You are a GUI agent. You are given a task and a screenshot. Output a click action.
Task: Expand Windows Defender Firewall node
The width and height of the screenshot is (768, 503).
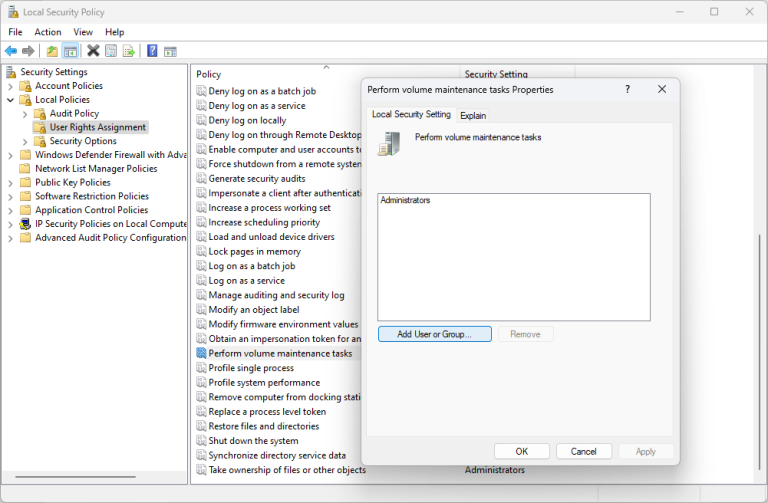pyautogui.click(x=11, y=156)
